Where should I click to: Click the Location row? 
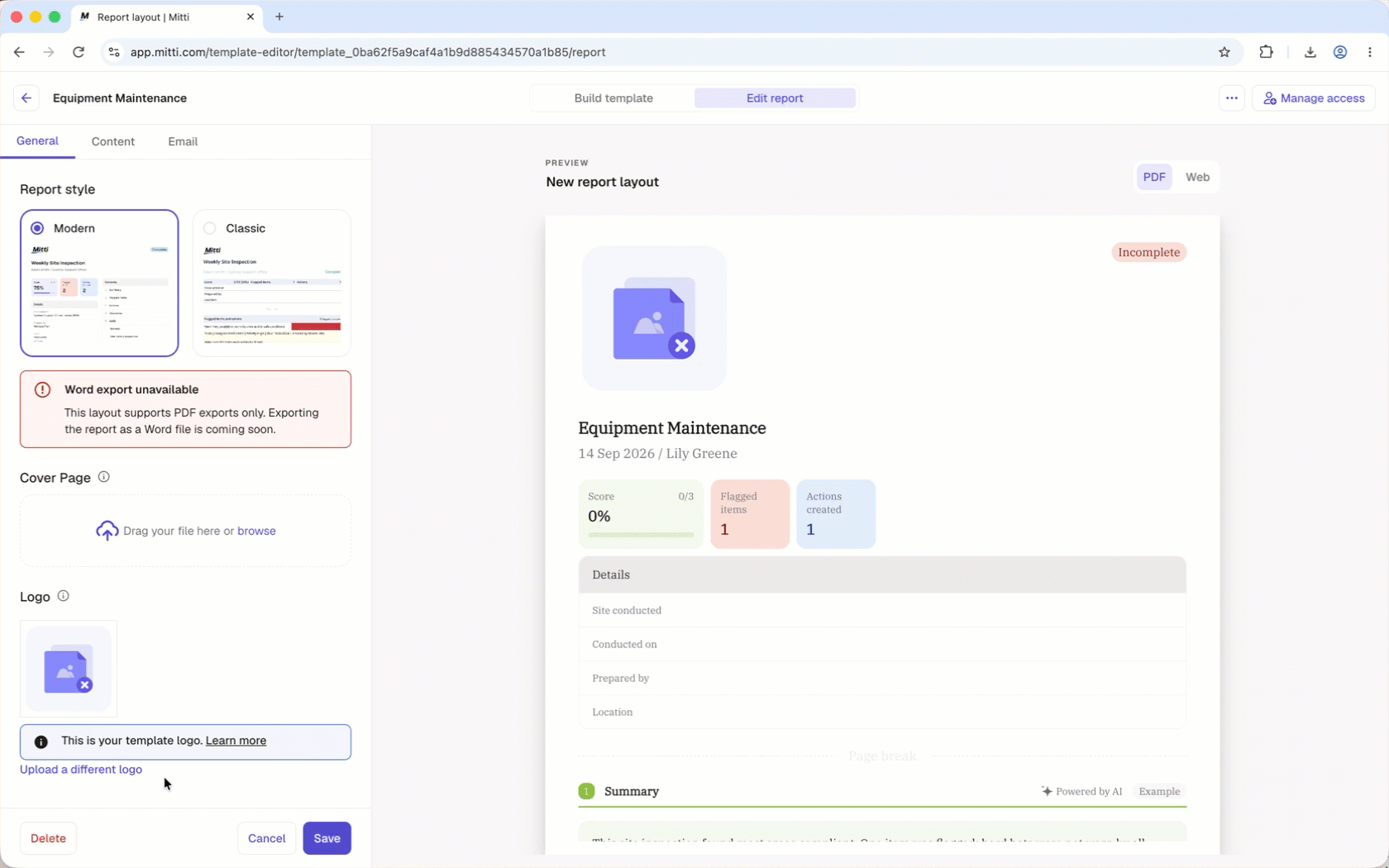click(x=882, y=712)
